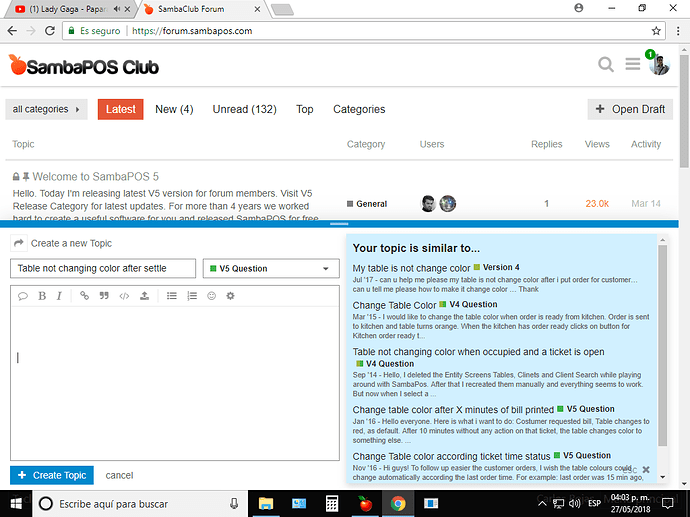Screen dimensions: 690x517
Task: Click General category label
Action: [x=367, y=204]
